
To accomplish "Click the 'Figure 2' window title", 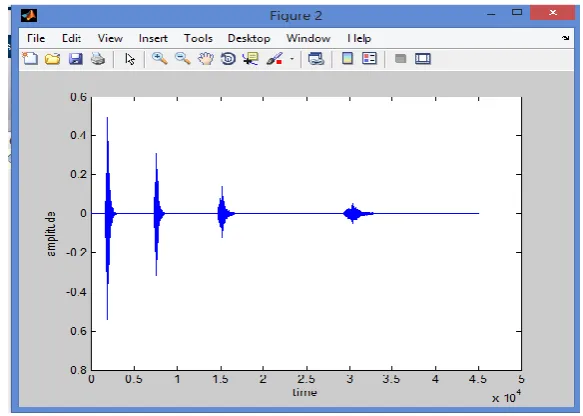I will 296,16.
